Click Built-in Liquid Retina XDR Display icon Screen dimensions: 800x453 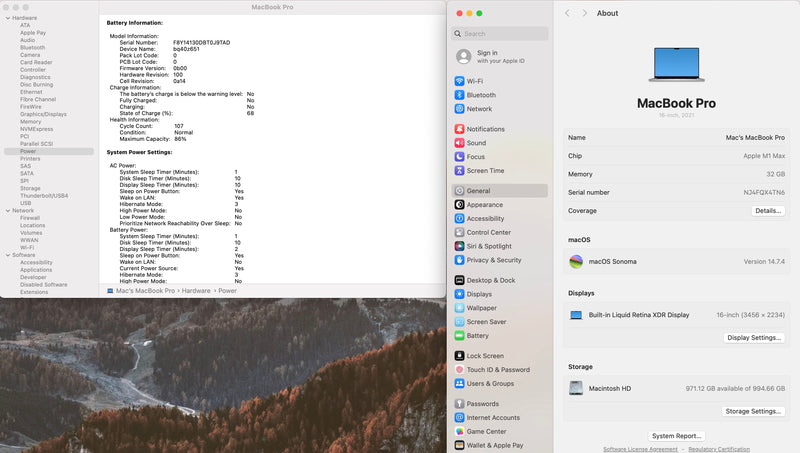coord(576,315)
